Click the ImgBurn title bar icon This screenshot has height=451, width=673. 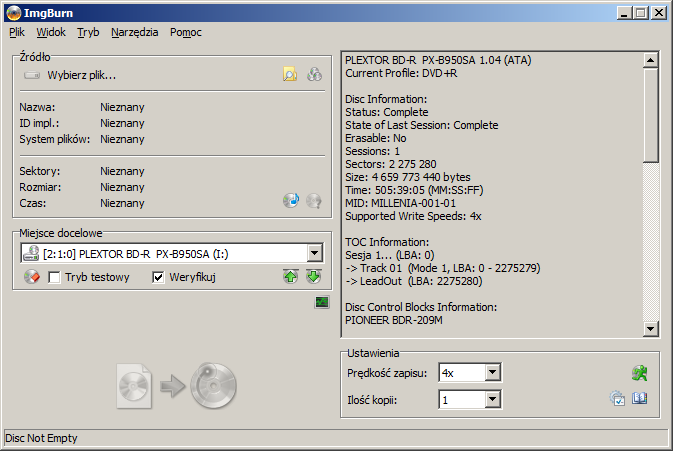coord(14,13)
